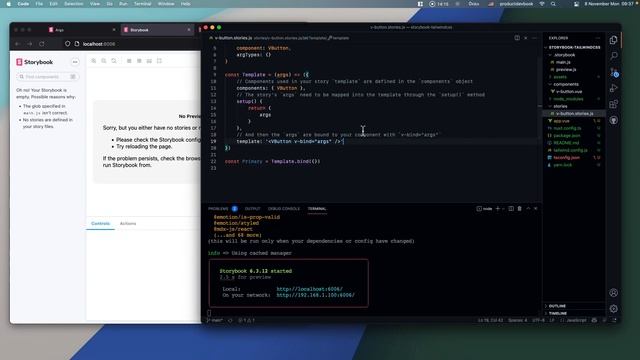Open Source Control view with badge
Viewport: 640px width, 360px height.
pyautogui.click(x=614, y=72)
